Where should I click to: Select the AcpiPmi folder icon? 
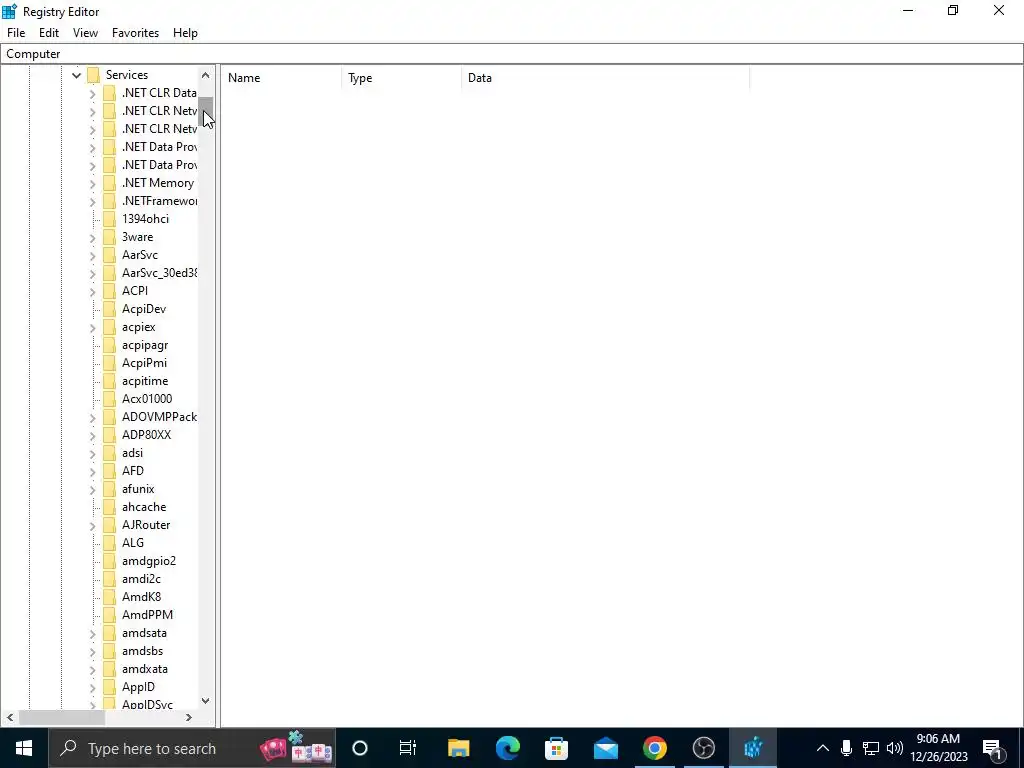(x=110, y=363)
